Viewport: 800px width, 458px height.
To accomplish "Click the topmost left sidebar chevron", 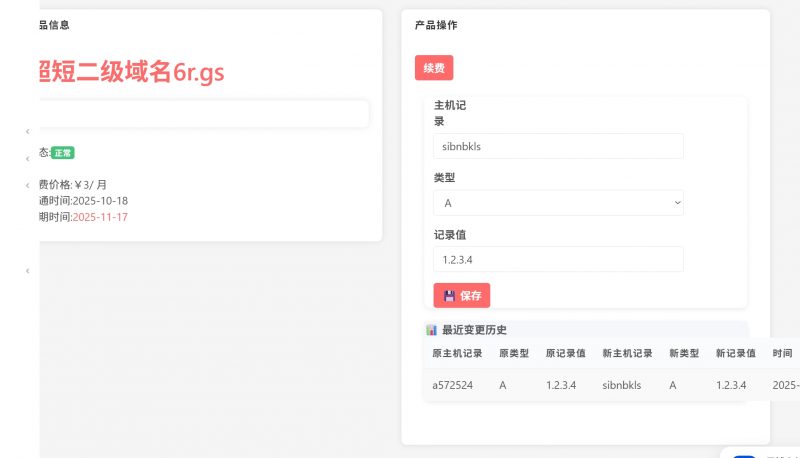I will pos(27,132).
